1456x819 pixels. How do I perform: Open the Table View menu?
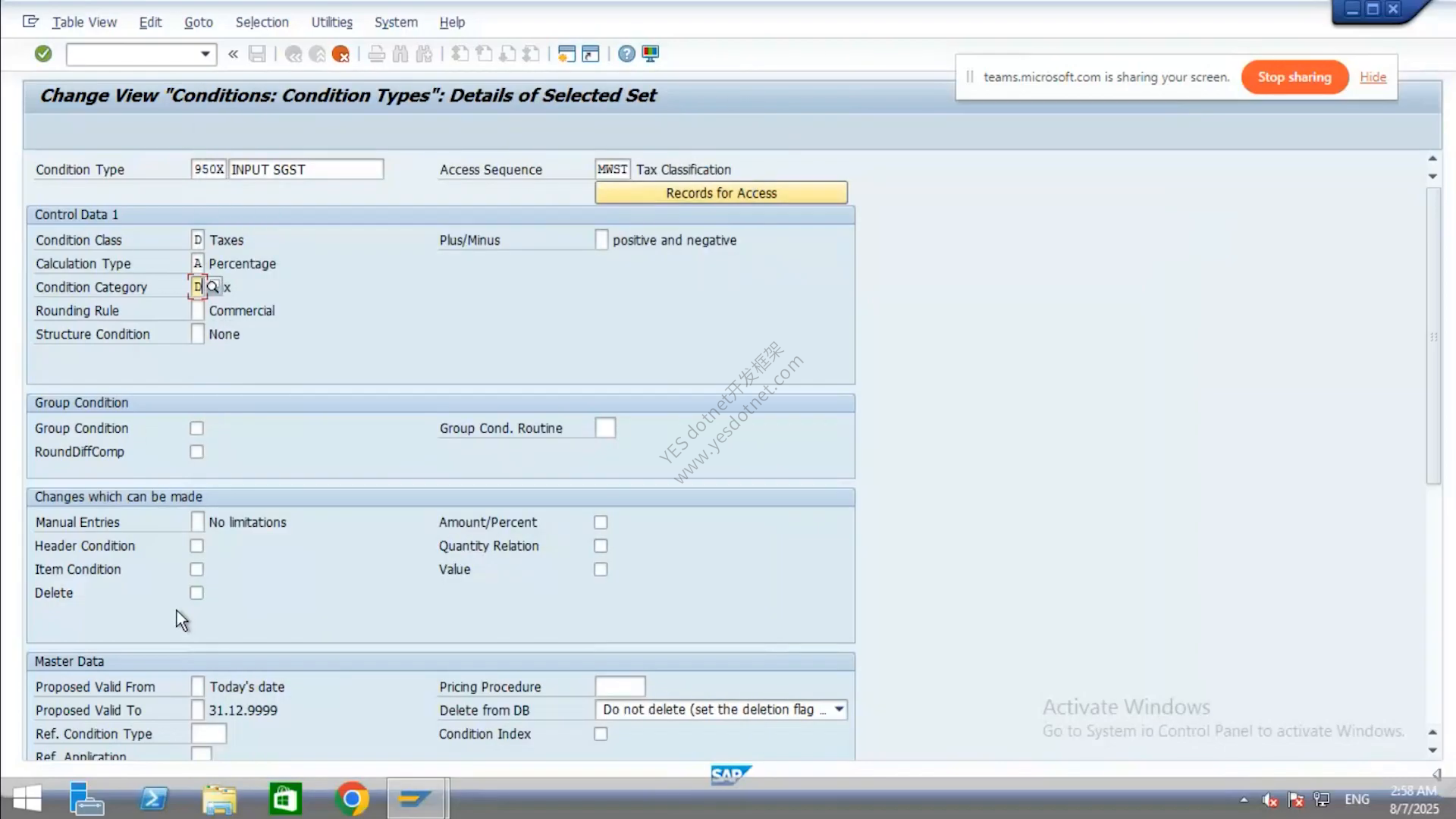pos(84,22)
